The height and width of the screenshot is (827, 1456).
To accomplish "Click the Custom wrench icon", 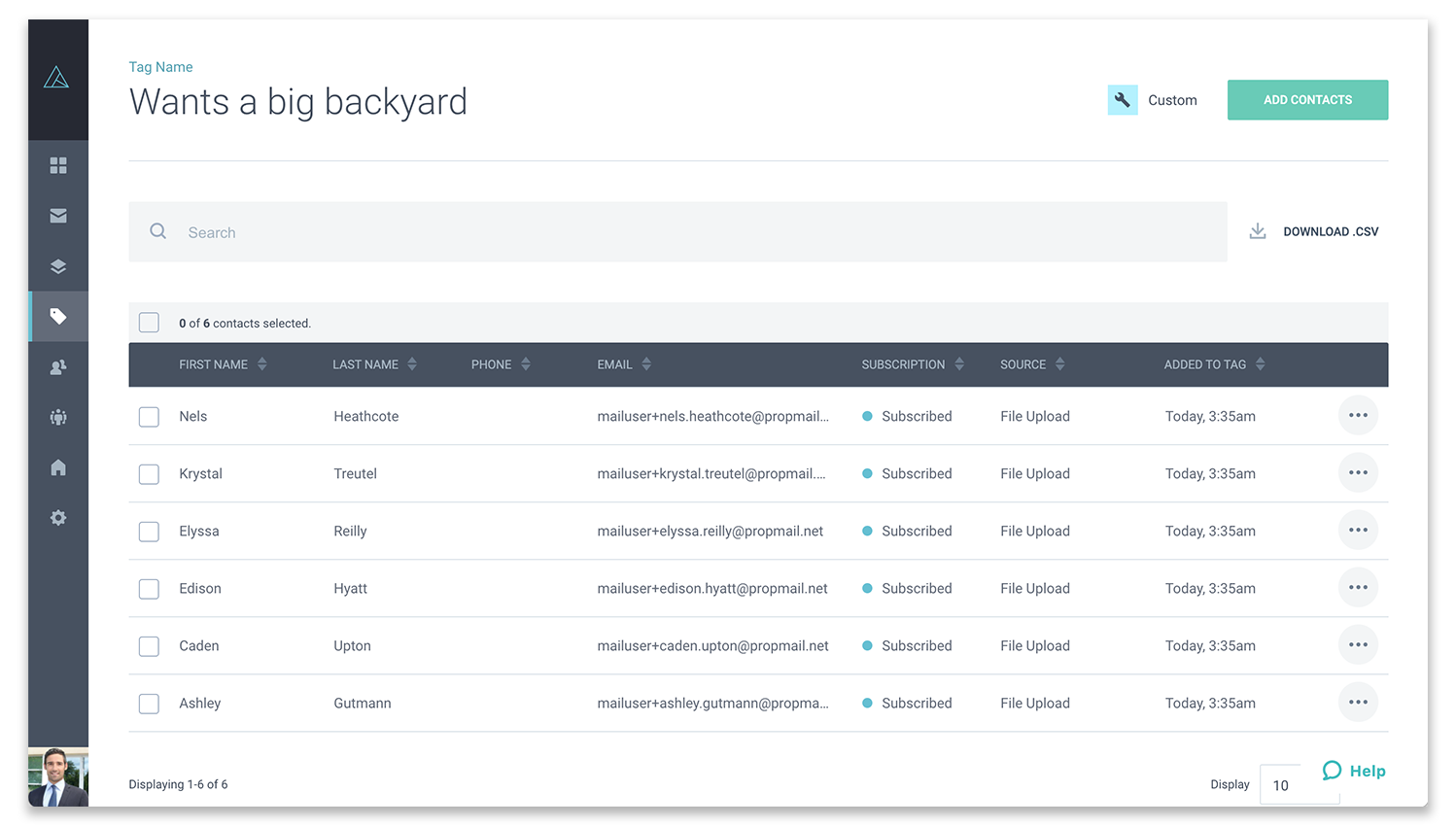I will 1123,100.
